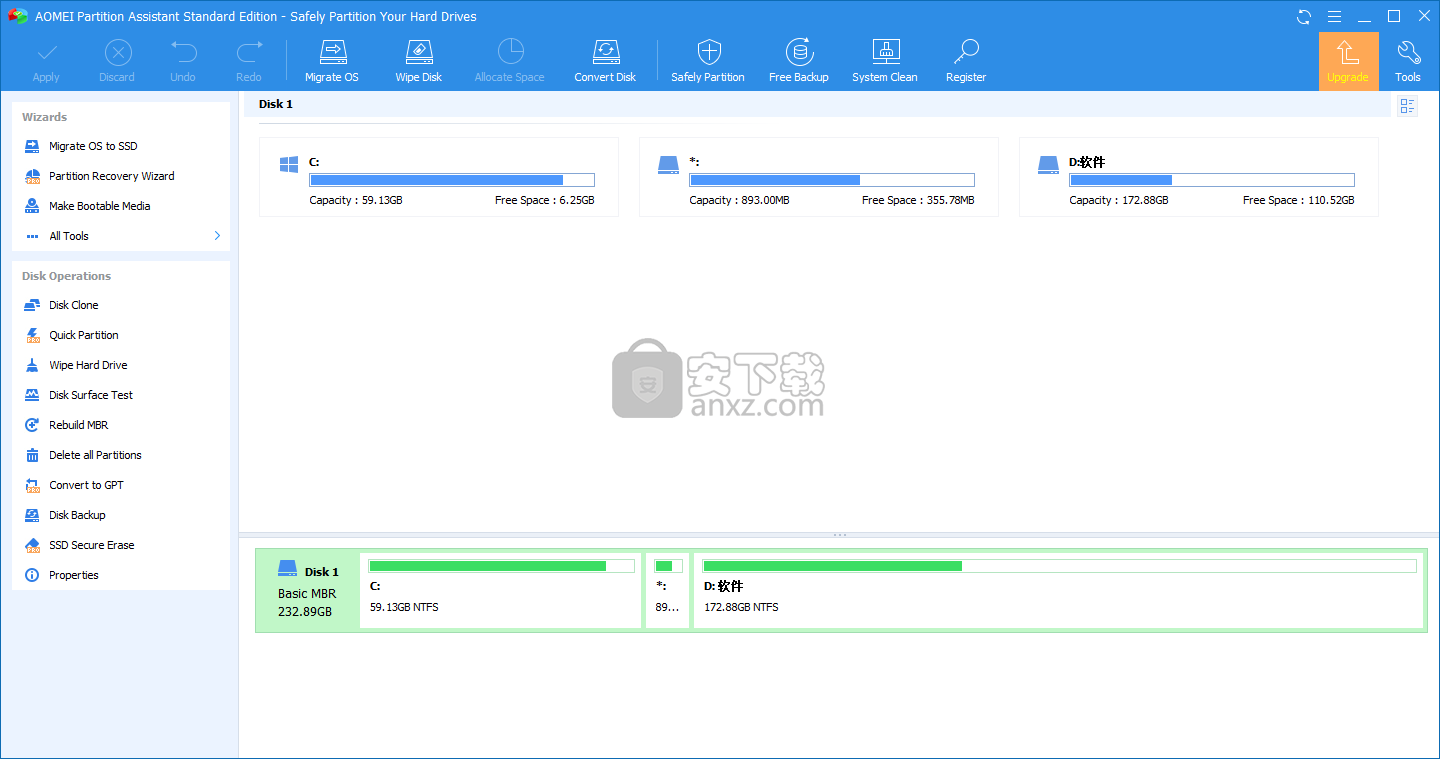1440x759 pixels.
Task: Select the Convert Disk toolbar icon
Action: (x=605, y=52)
